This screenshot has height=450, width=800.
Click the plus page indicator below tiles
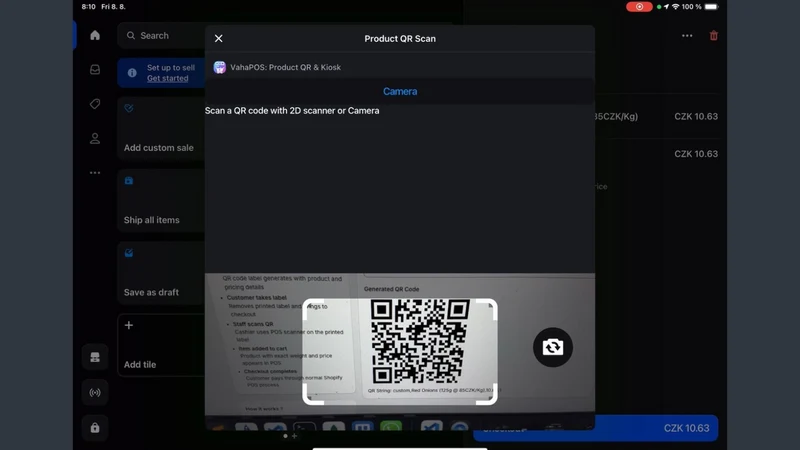[294, 436]
